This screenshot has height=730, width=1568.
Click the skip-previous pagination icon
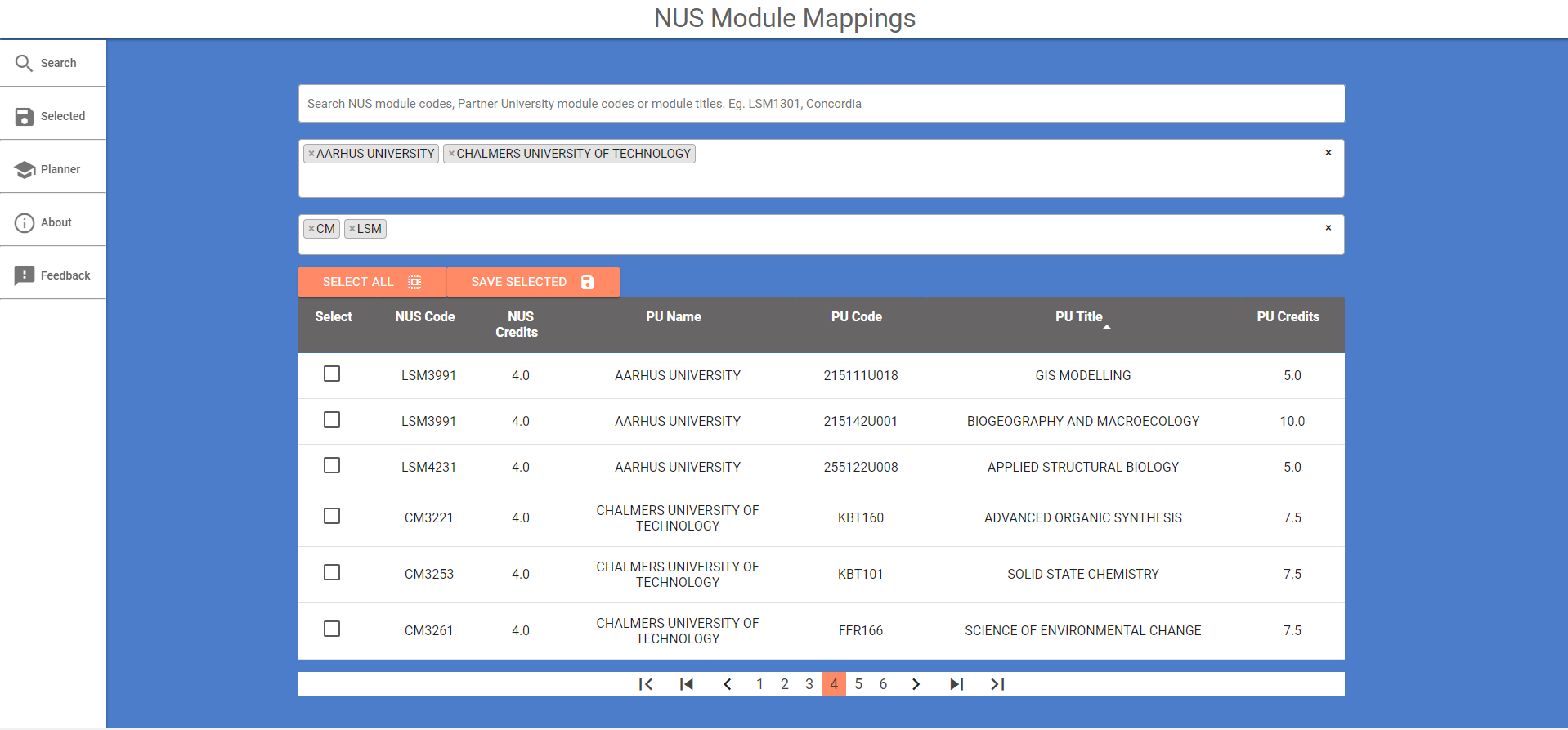click(x=687, y=684)
